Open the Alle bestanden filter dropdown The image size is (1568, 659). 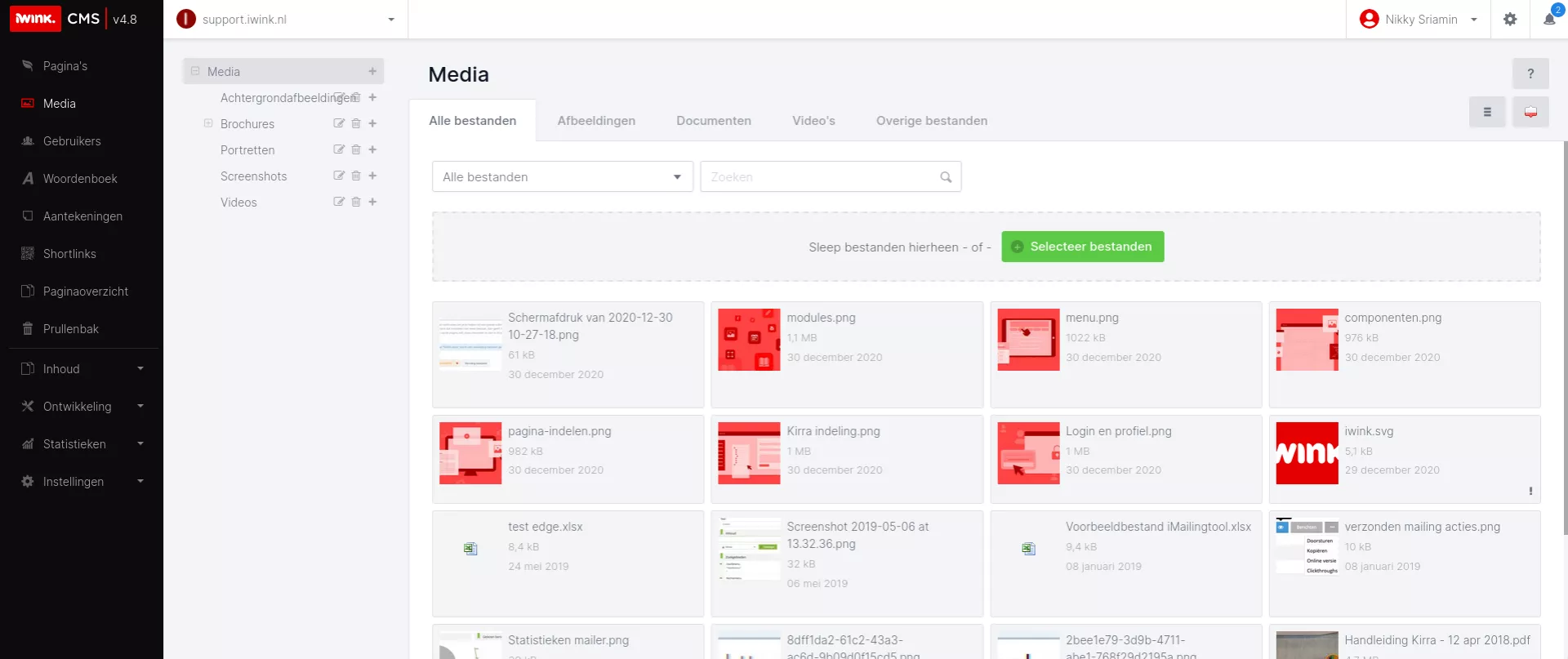click(x=562, y=176)
